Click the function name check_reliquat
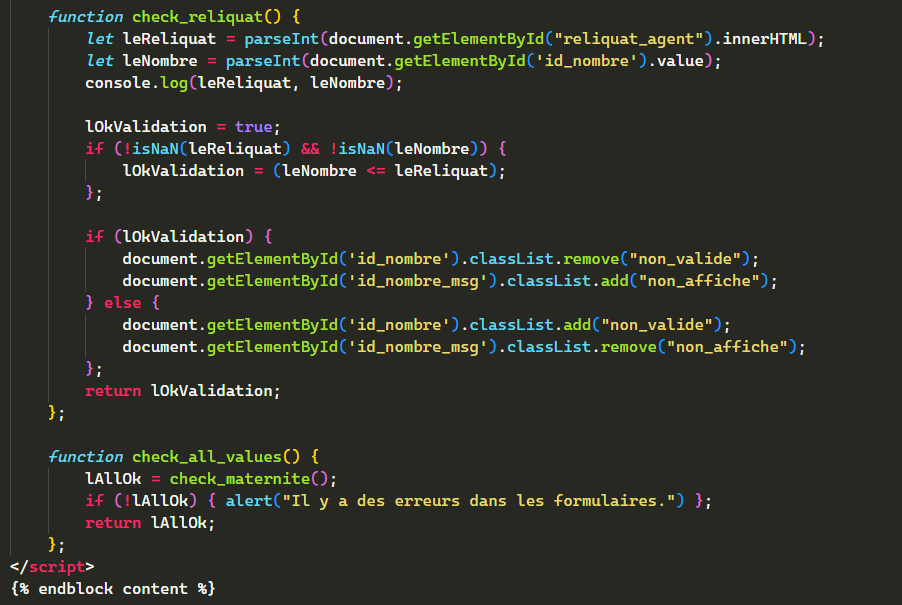This screenshot has height=605, width=902. pos(198,17)
